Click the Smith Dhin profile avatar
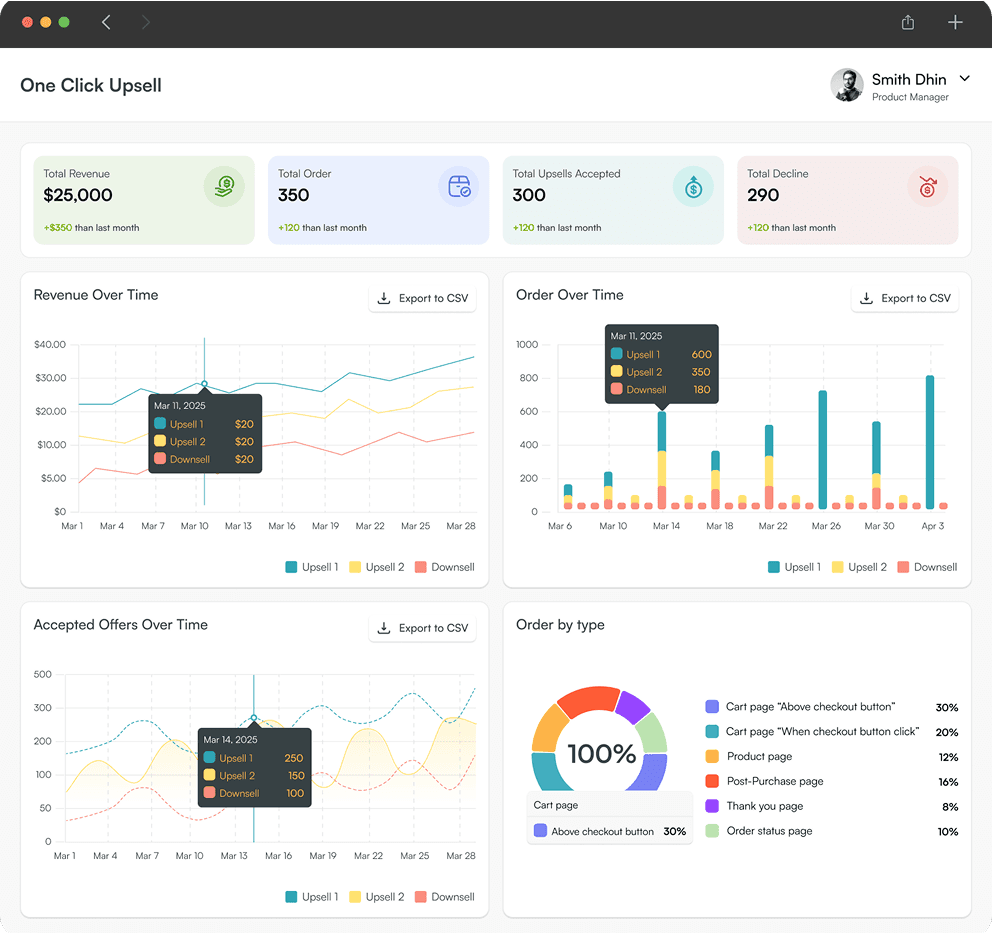Screen dimensions: 992x933 point(847,86)
